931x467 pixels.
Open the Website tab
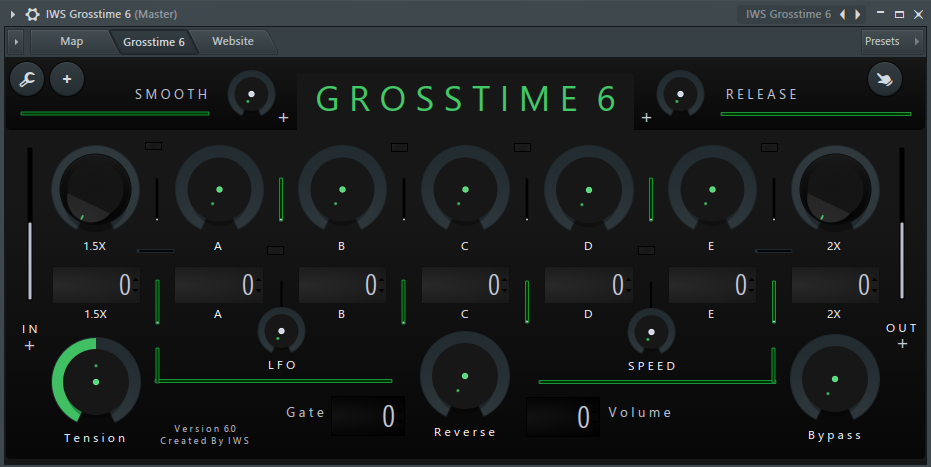[x=233, y=42]
